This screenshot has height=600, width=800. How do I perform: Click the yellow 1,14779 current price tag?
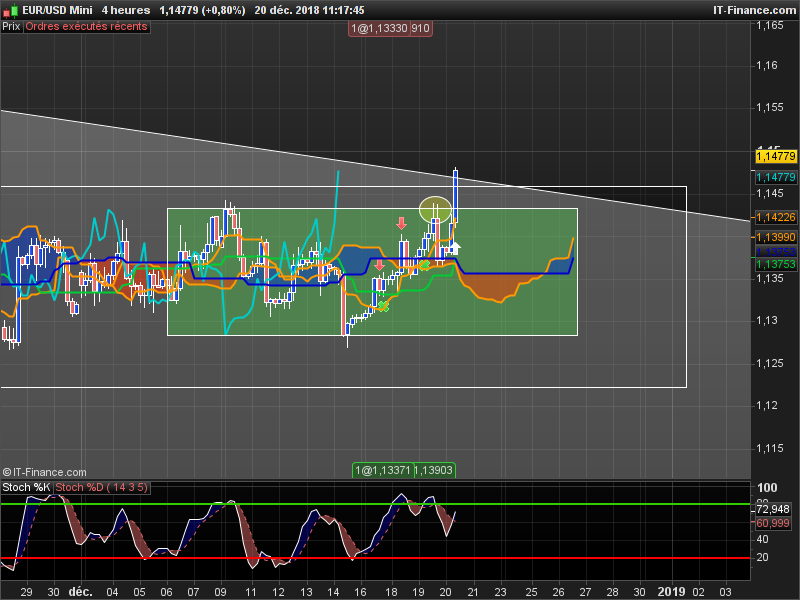775,156
